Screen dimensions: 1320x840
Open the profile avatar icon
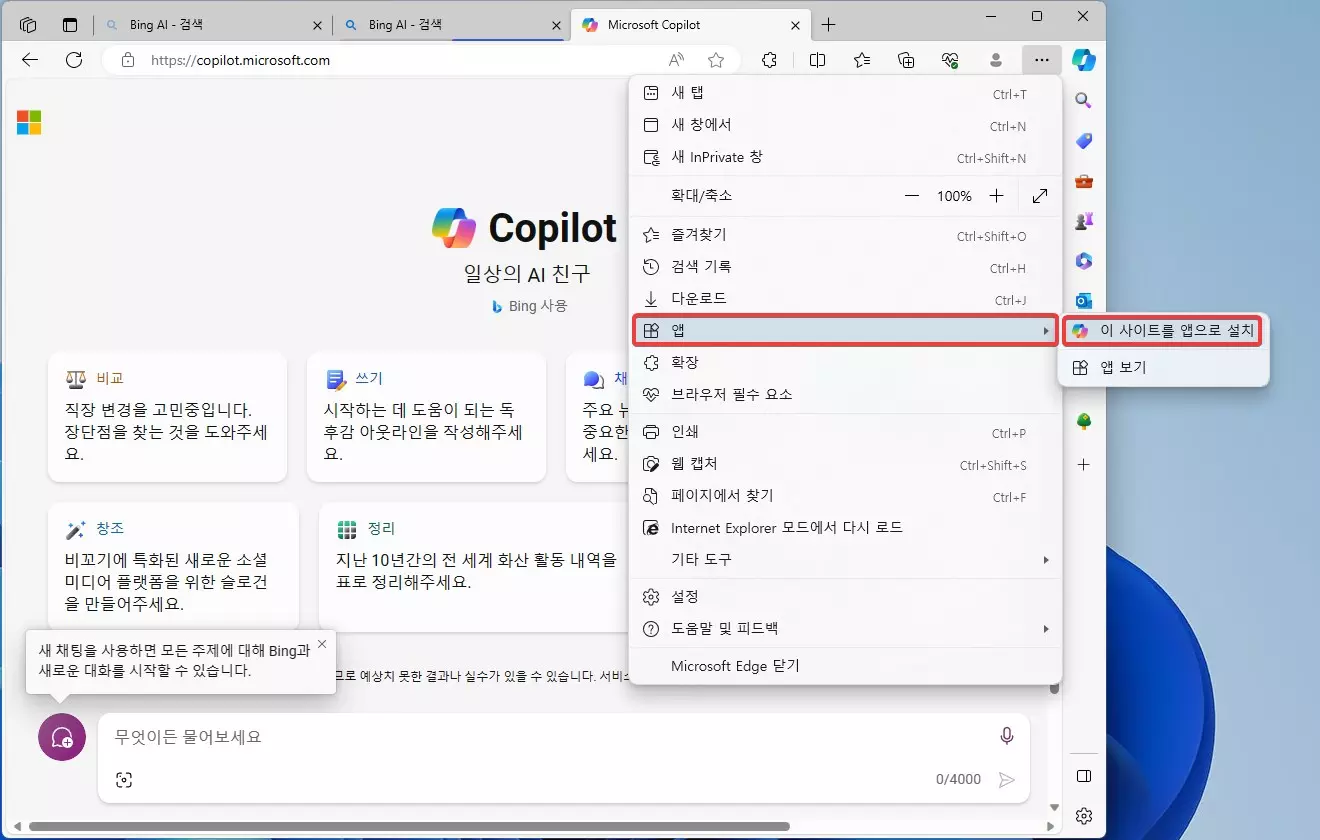click(x=995, y=60)
